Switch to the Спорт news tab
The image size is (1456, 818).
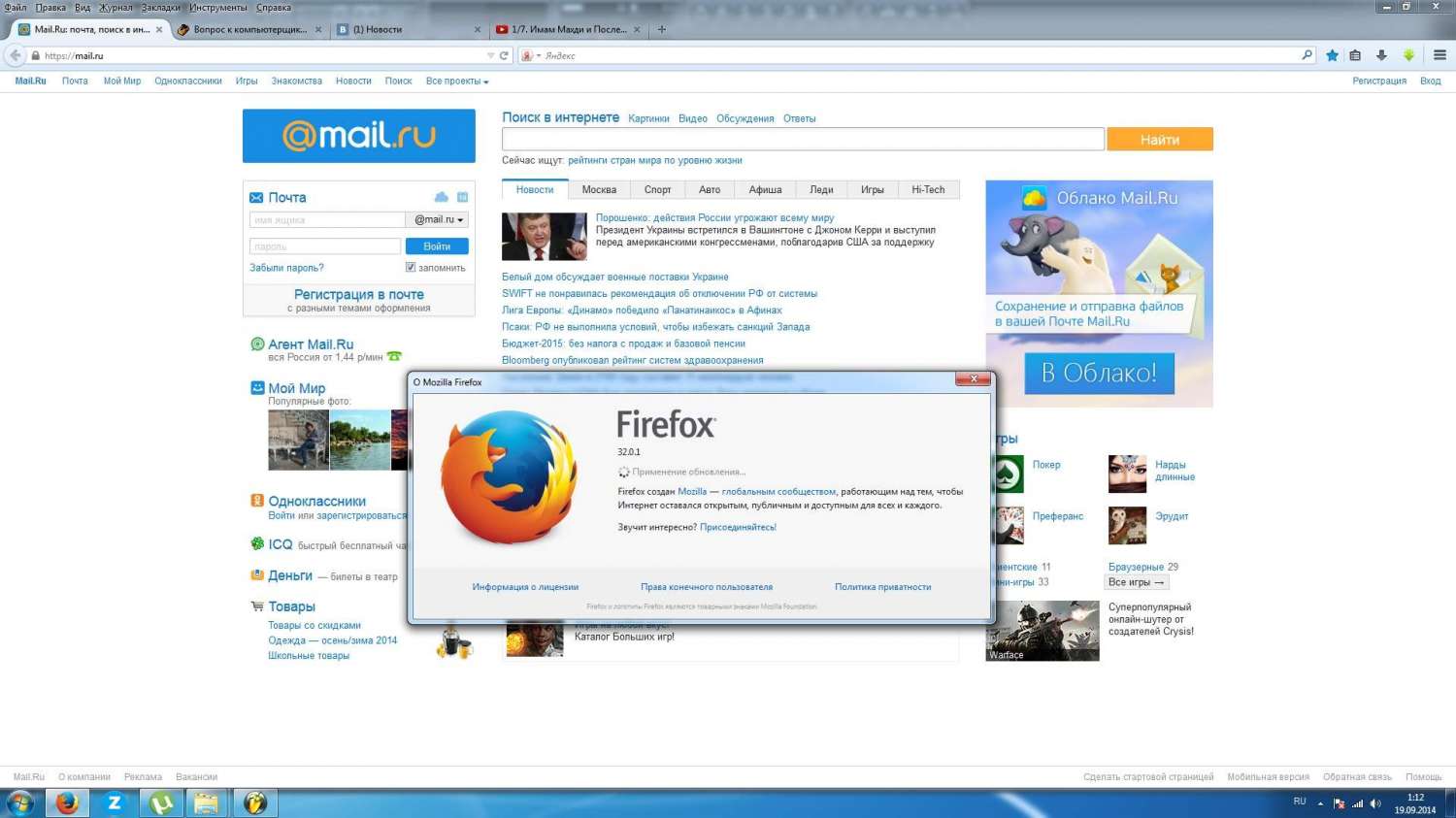point(657,190)
